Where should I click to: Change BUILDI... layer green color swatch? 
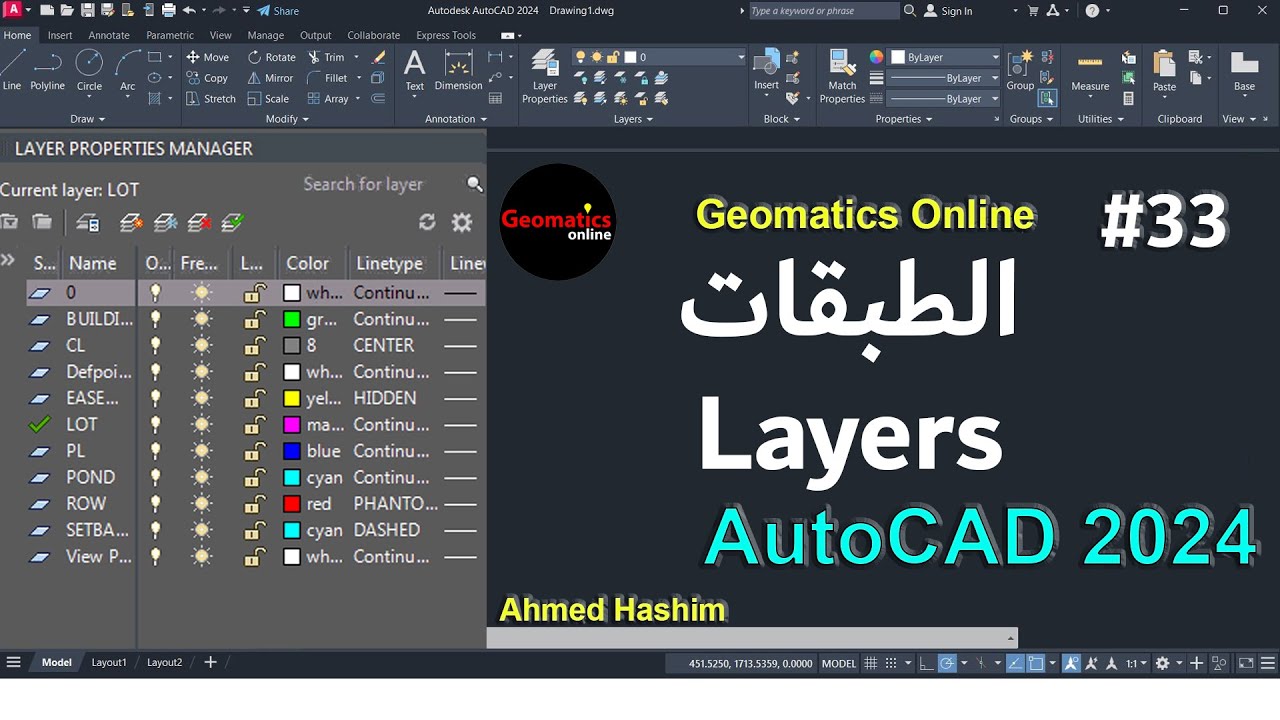click(291, 320)
